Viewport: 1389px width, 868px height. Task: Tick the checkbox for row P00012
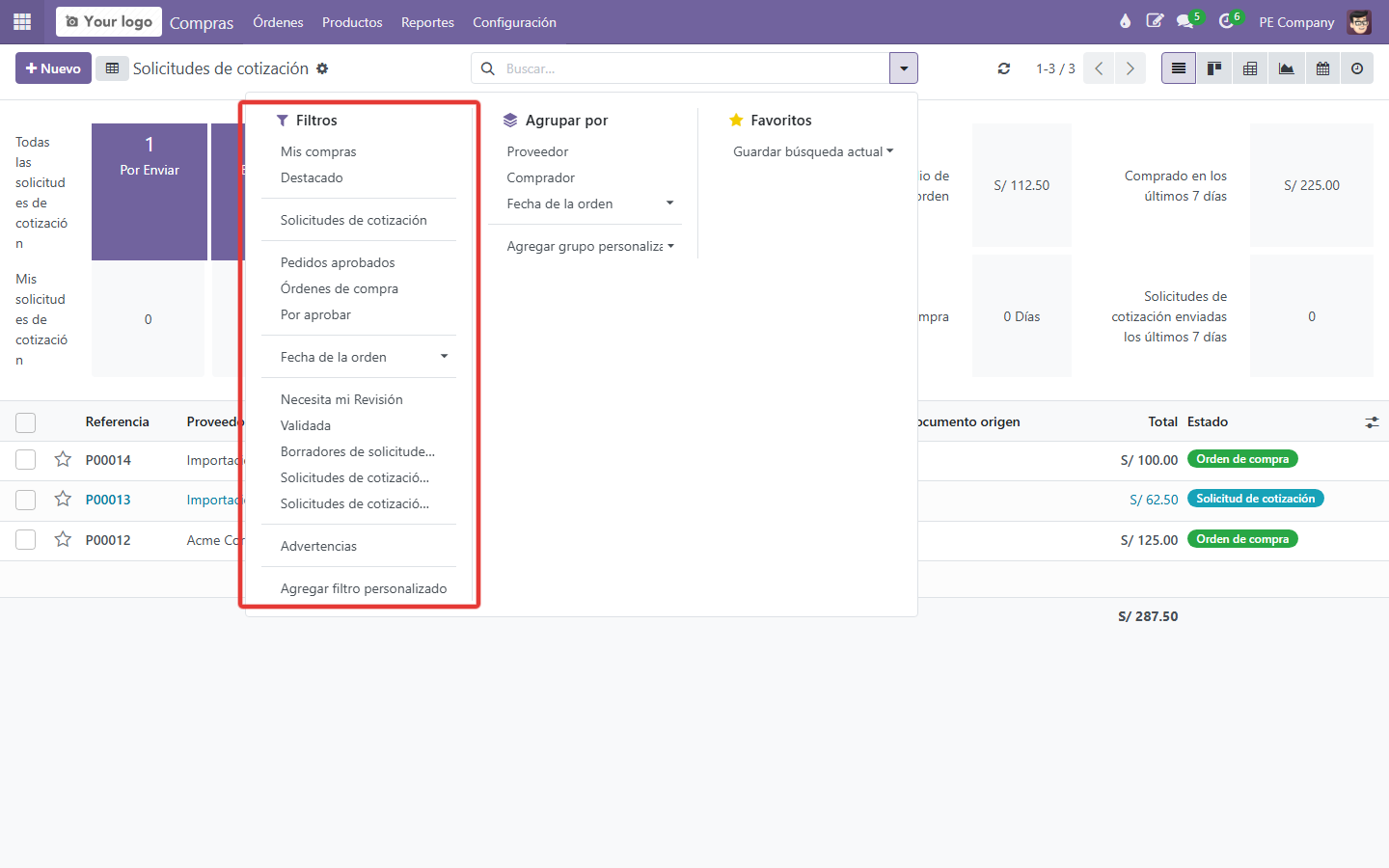coord(26,539)
